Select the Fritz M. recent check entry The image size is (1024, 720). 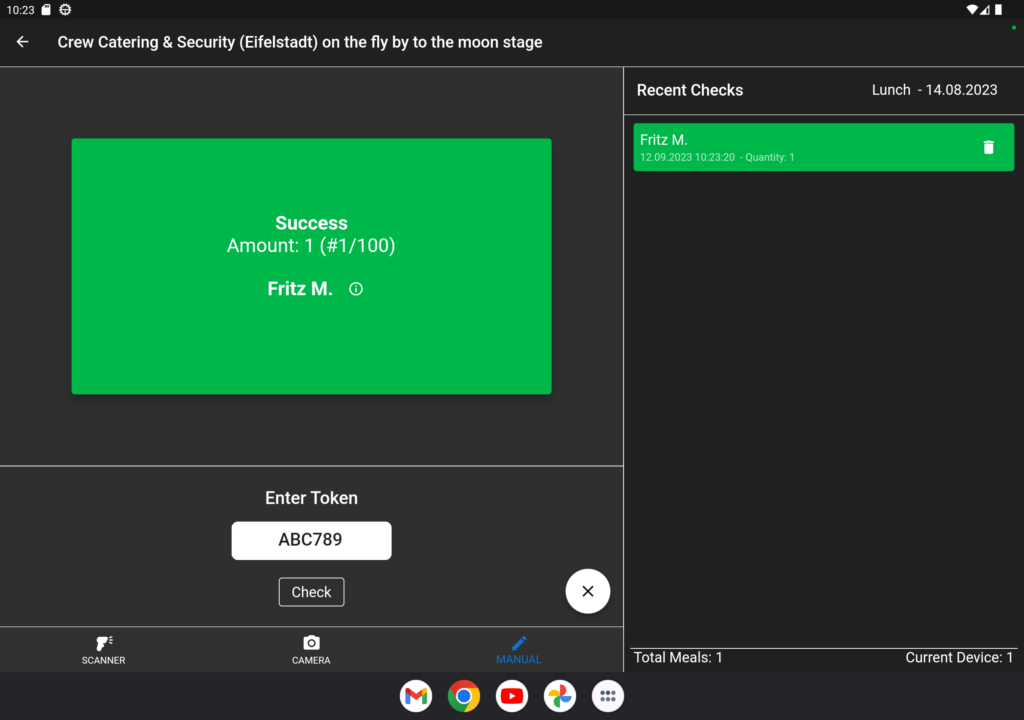[x=824, y=148]
